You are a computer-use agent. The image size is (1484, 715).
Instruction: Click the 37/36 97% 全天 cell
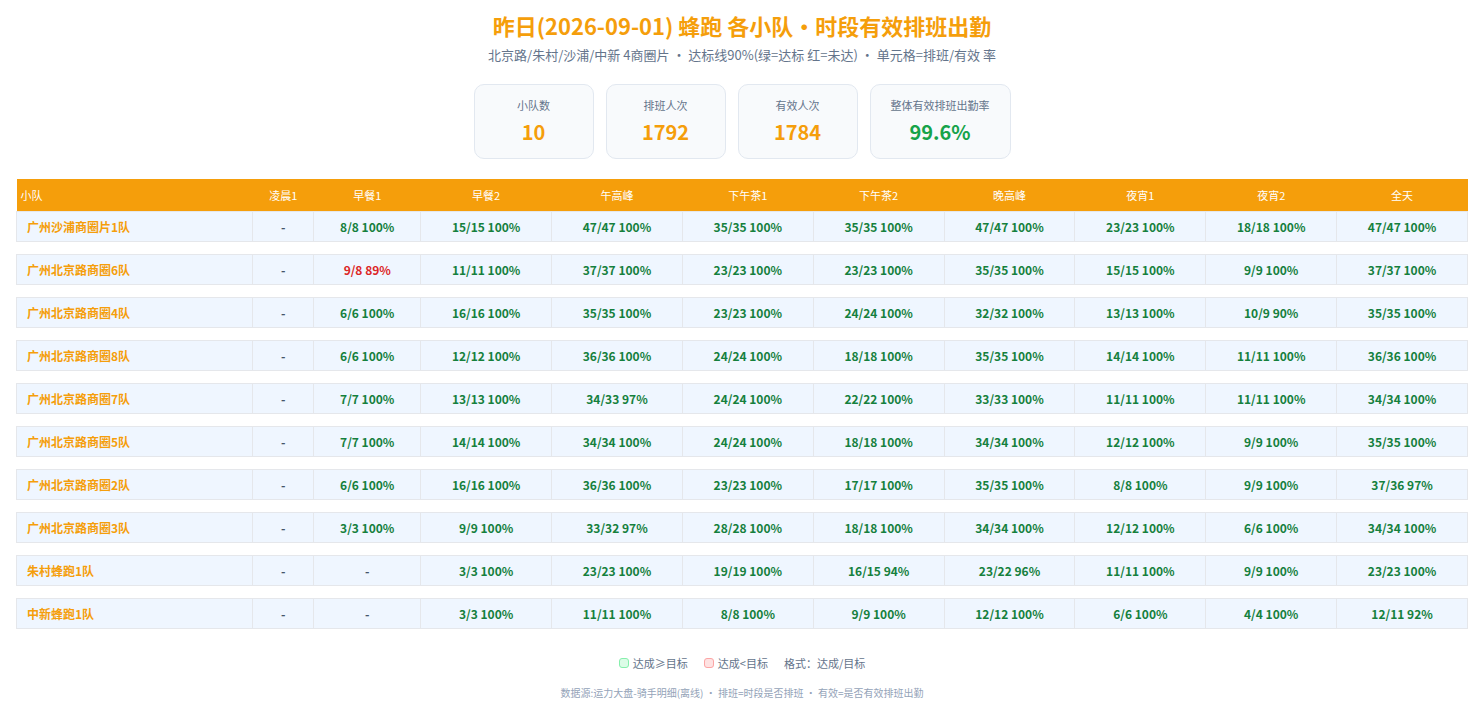(1402, 485)
